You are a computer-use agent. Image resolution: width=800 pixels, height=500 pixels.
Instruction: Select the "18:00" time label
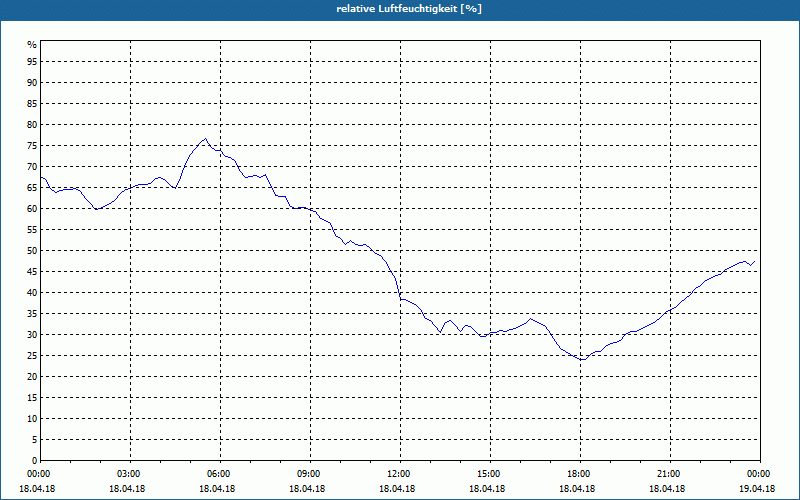pos(581,474)
